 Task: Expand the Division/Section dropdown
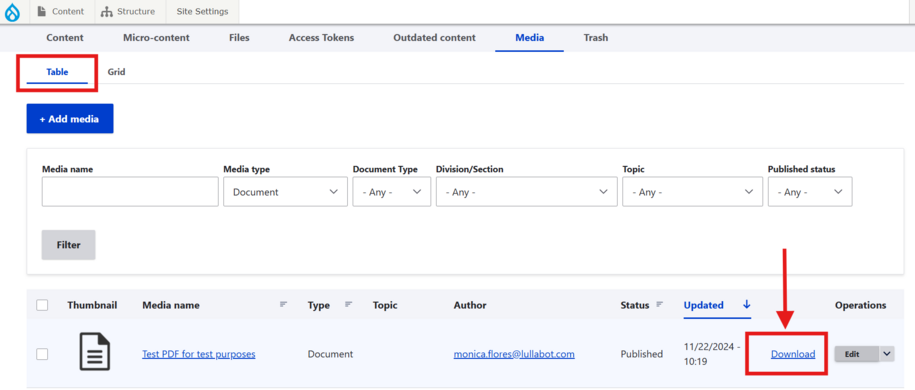pos(526,191)
